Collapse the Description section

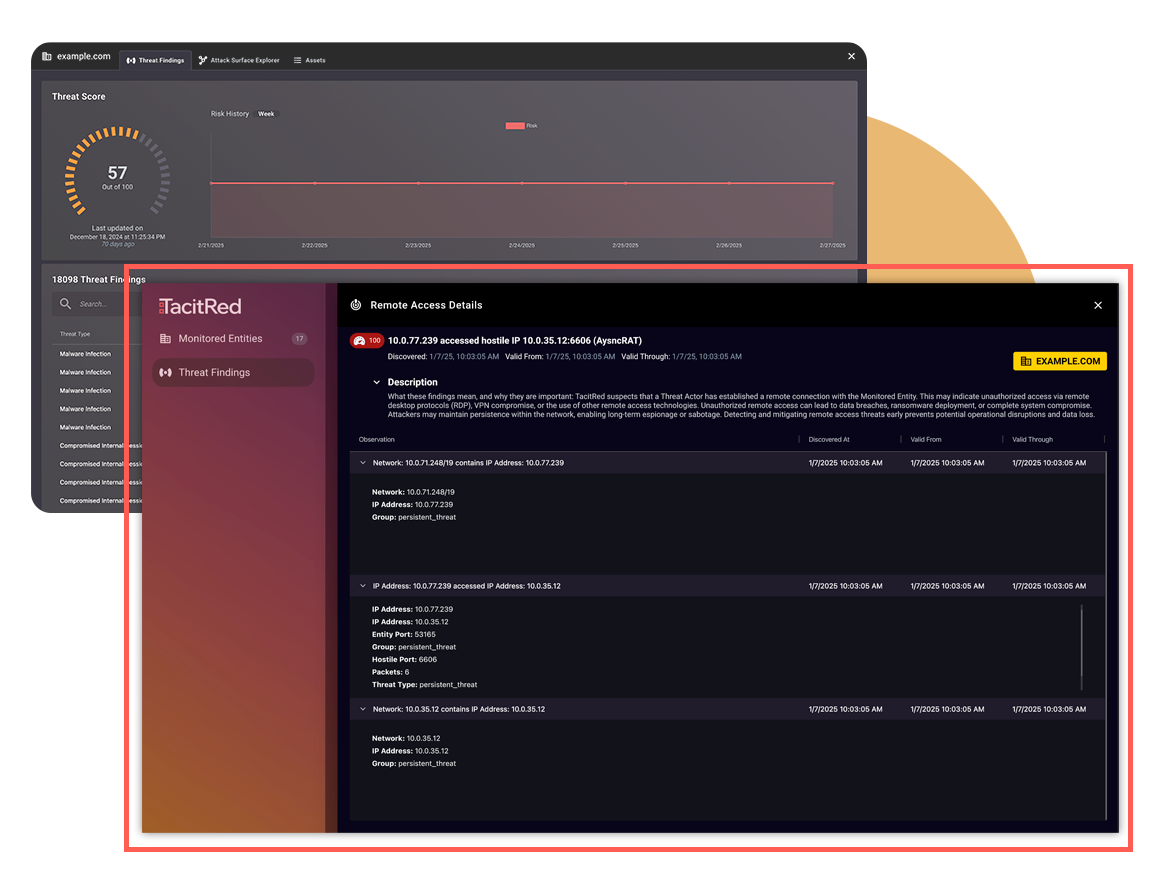tap(377, 382)
